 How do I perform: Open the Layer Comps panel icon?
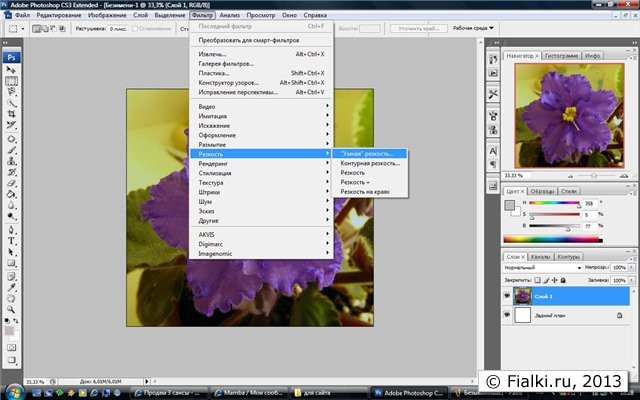[493, 186]
